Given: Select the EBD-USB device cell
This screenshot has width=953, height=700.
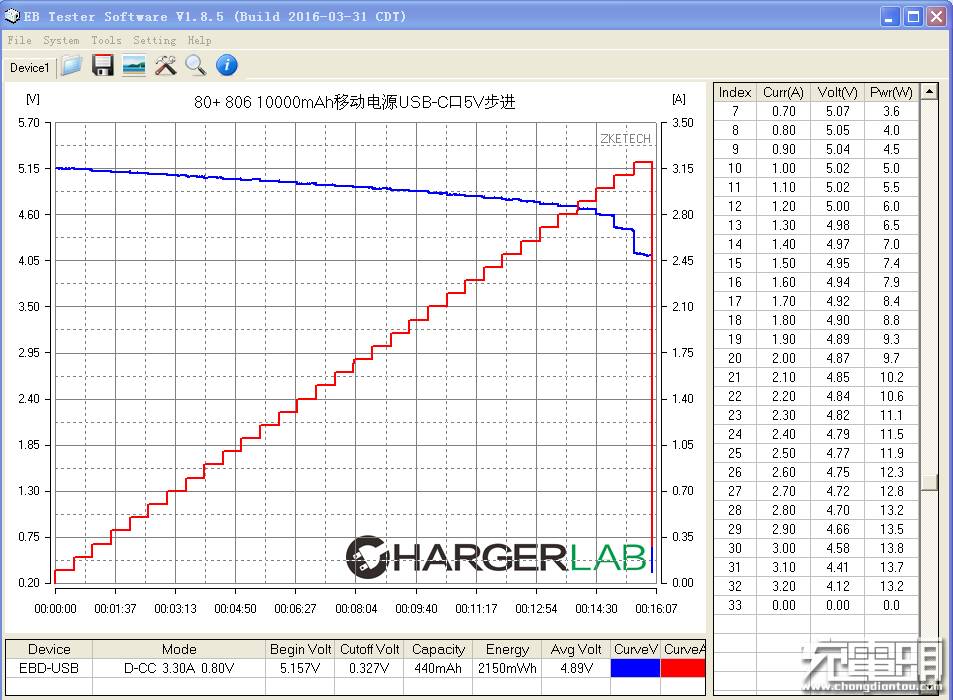Looking at the screenshot, I should point(49,668).
